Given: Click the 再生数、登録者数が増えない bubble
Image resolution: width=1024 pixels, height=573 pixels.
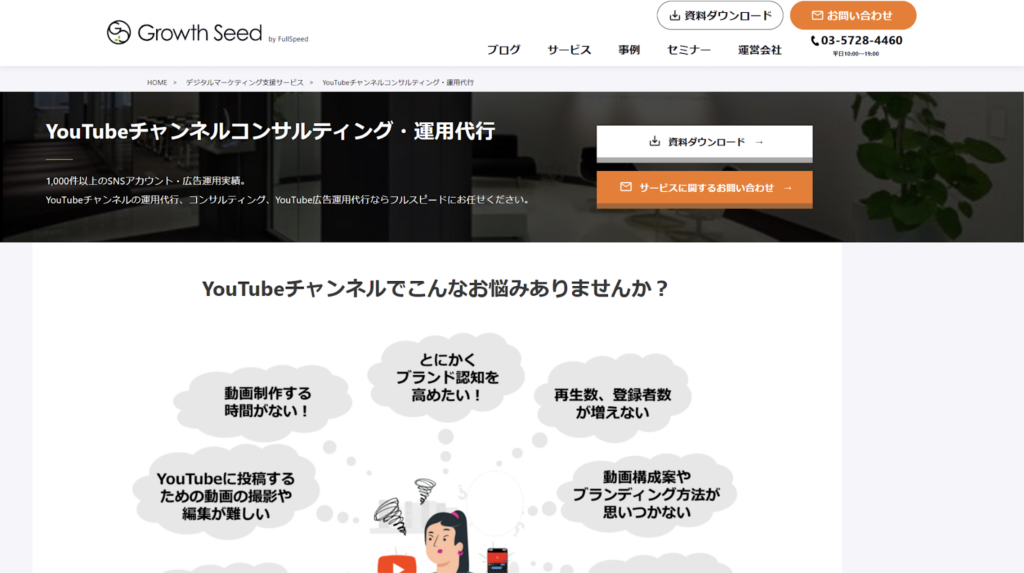Looking at the screenshot, I should pyautogui.click(x=613, y=399).
